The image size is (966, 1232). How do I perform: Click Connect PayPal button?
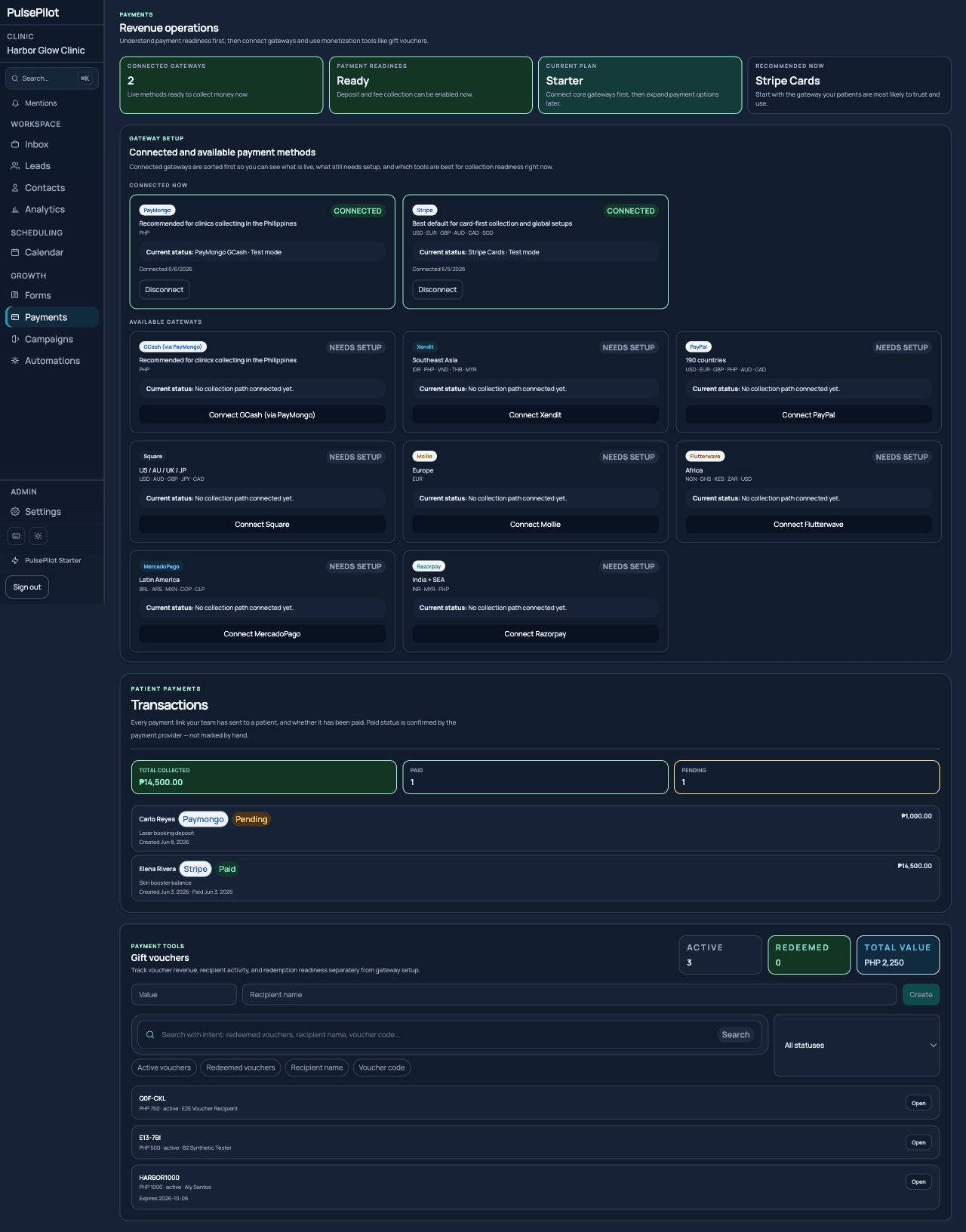[x=808, y=415]
